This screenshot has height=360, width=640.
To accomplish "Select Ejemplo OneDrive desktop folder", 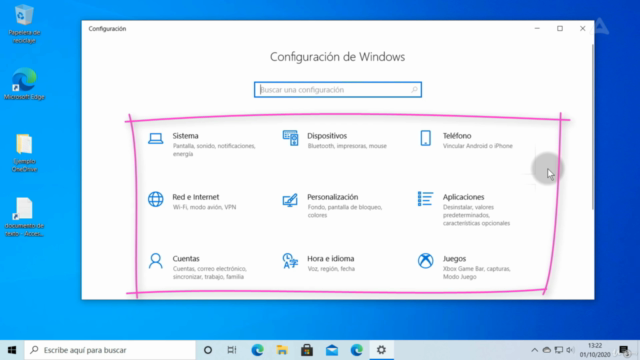I will [x=24, y=153].
